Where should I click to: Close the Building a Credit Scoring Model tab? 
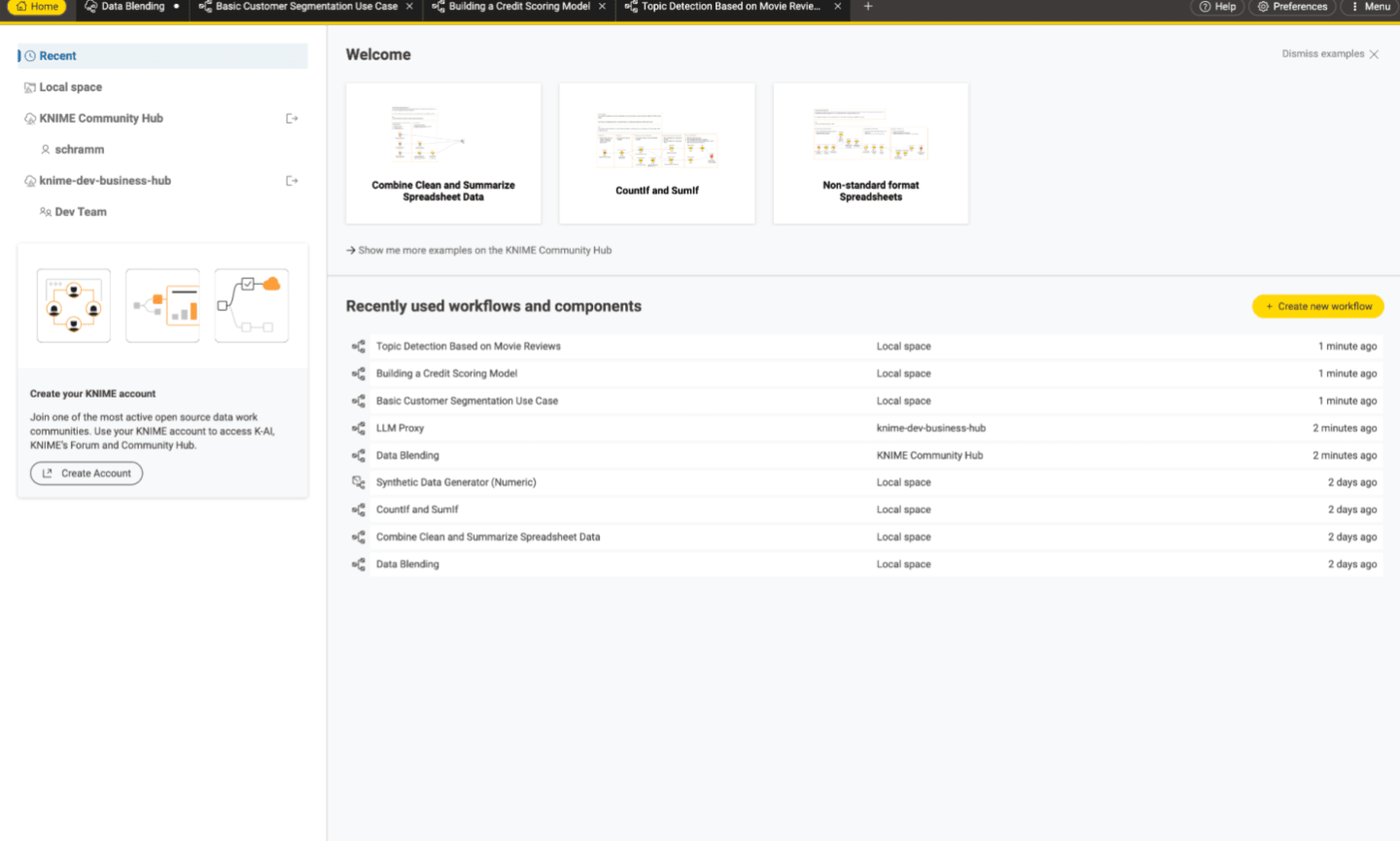coord(602,7)
